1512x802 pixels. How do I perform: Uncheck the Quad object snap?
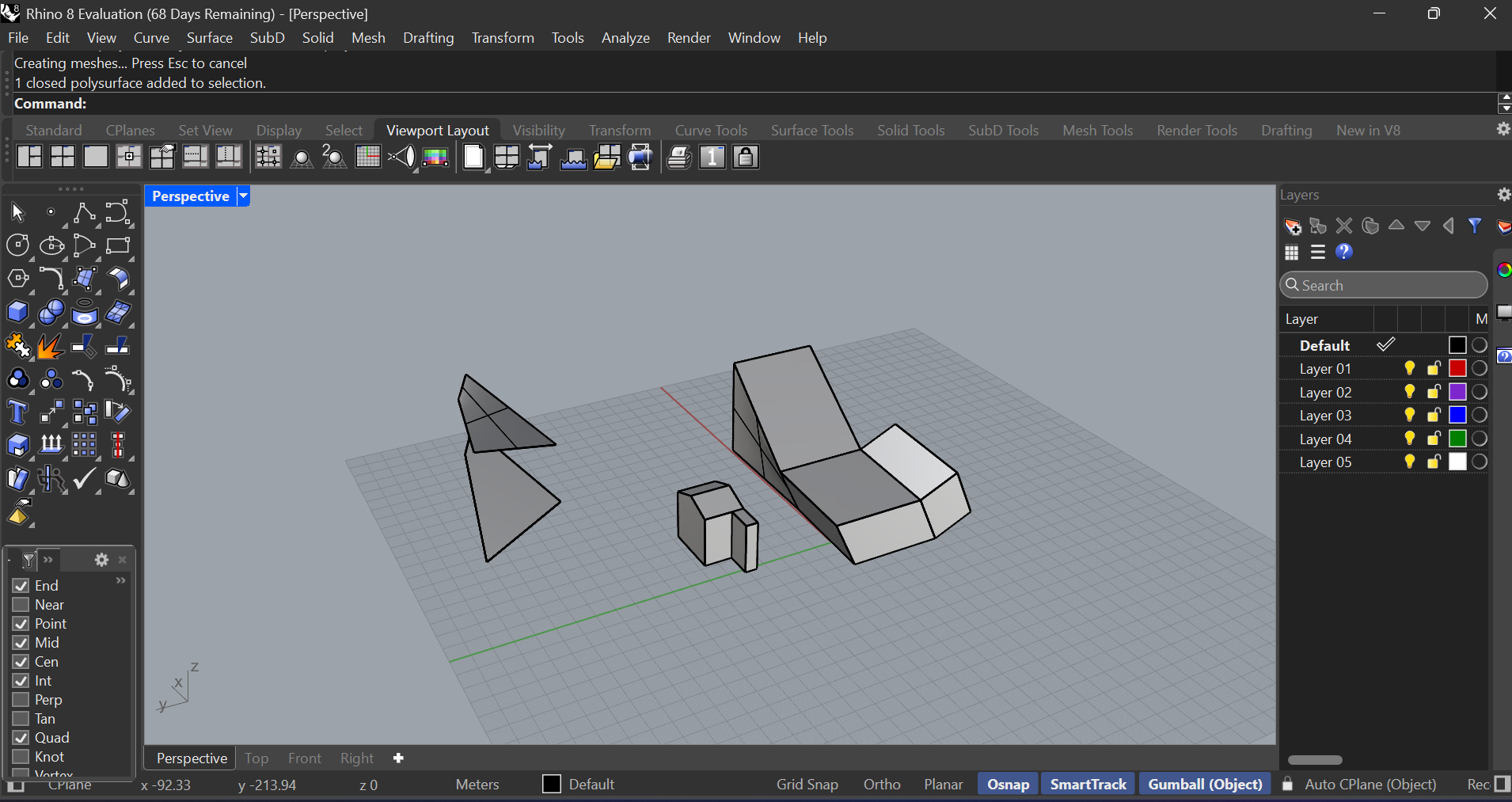(21, 738)
